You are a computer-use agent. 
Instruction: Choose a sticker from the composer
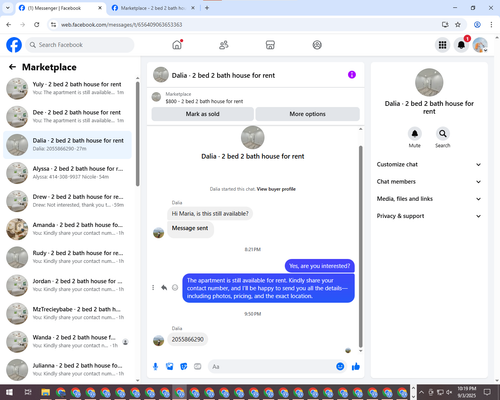pos(184,367)
